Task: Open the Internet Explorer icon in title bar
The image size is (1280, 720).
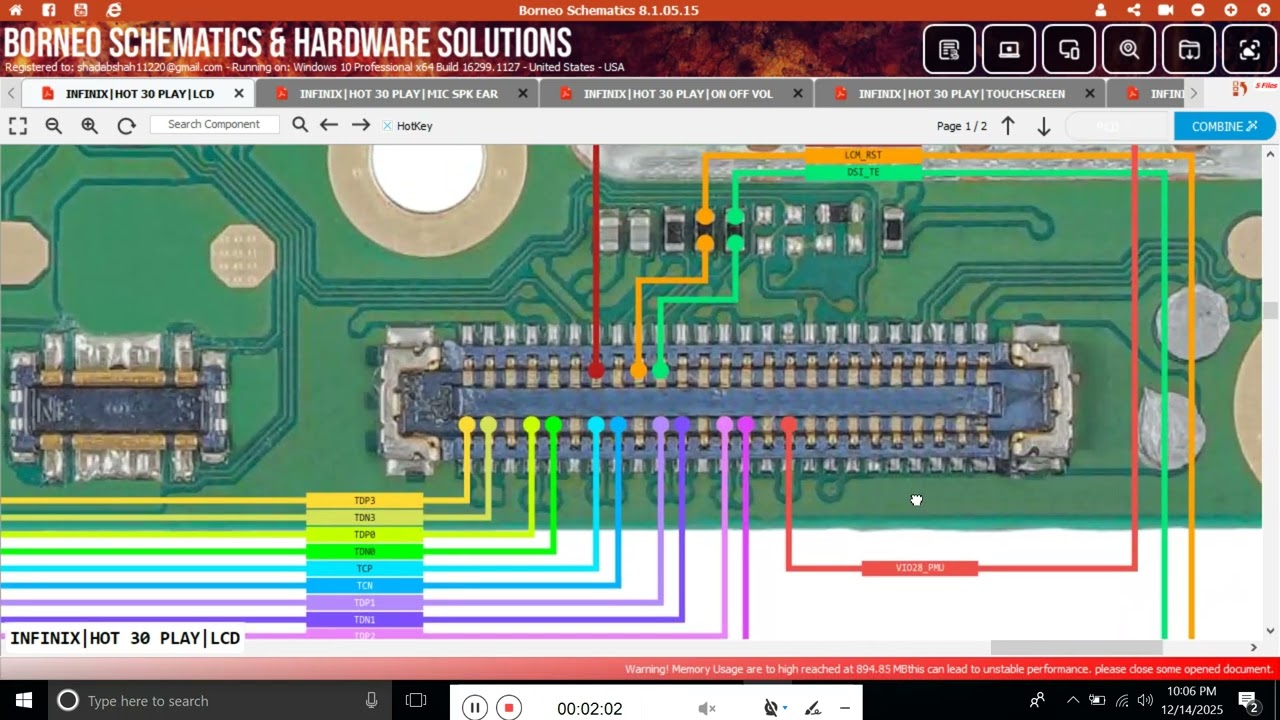Action: (113, 10)
